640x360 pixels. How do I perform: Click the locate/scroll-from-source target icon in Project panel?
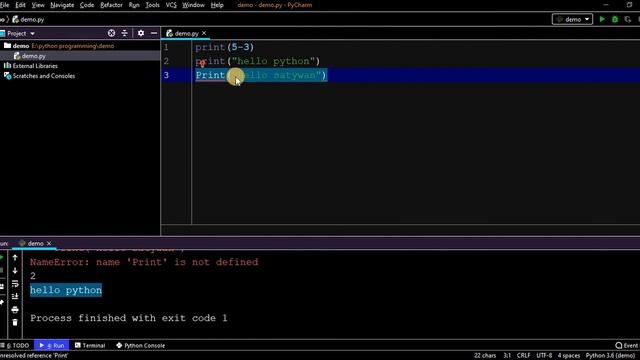(111, 33)
